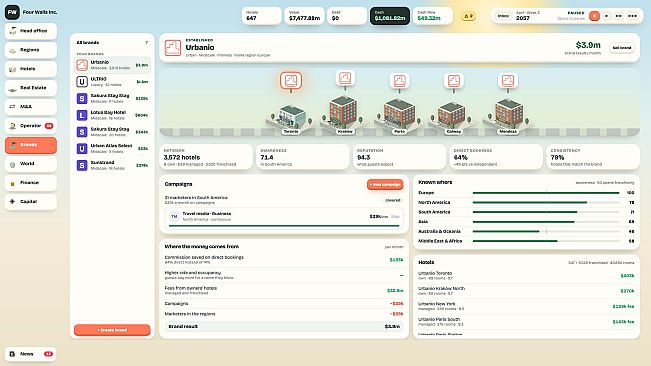Image resolution: width=651 pixels, height=366 pixels.
Task: Click the ULTRIO U logo icon
Action: (x=82, y=82)
